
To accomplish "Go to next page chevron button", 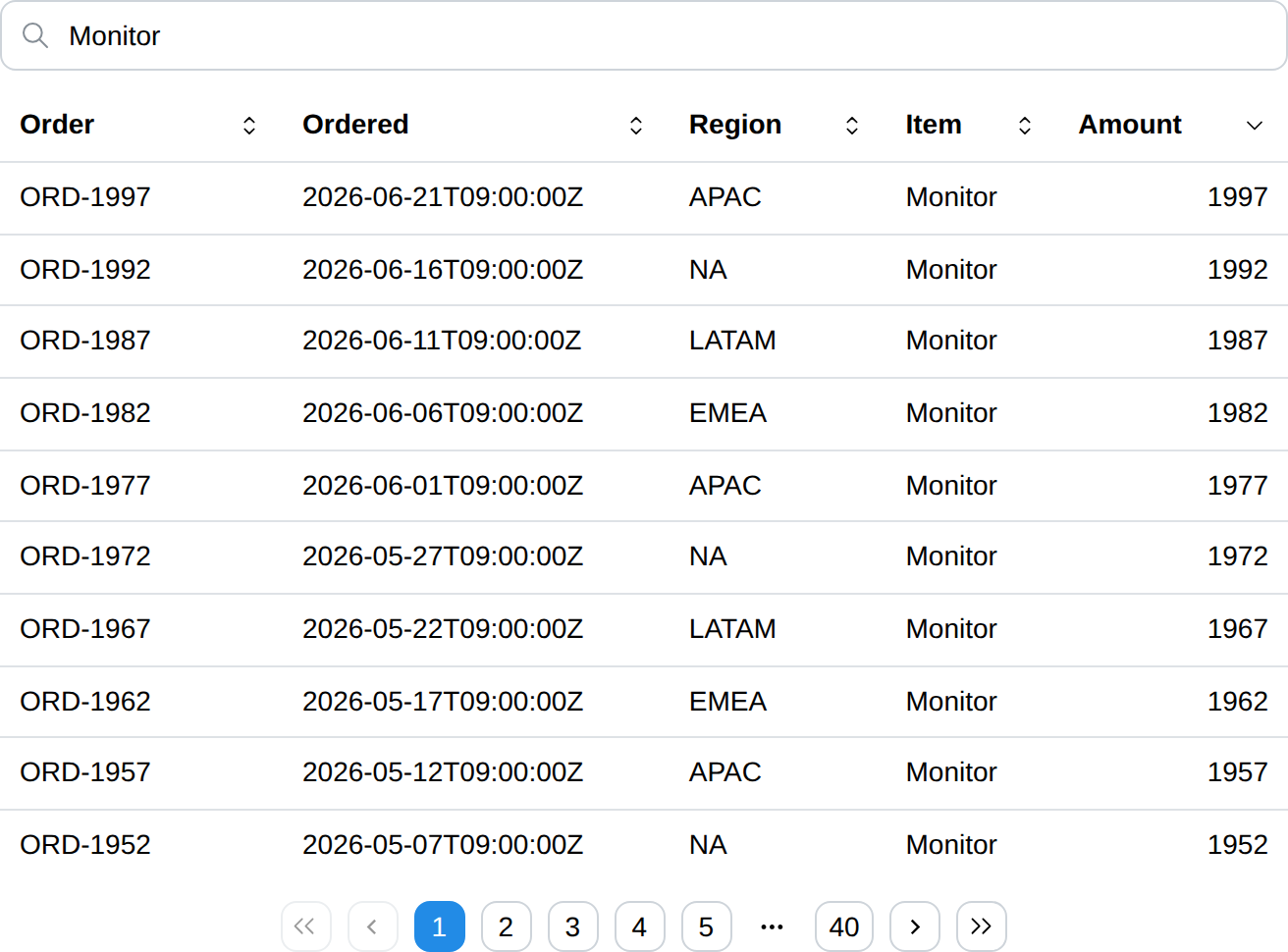I will (915, 926).
